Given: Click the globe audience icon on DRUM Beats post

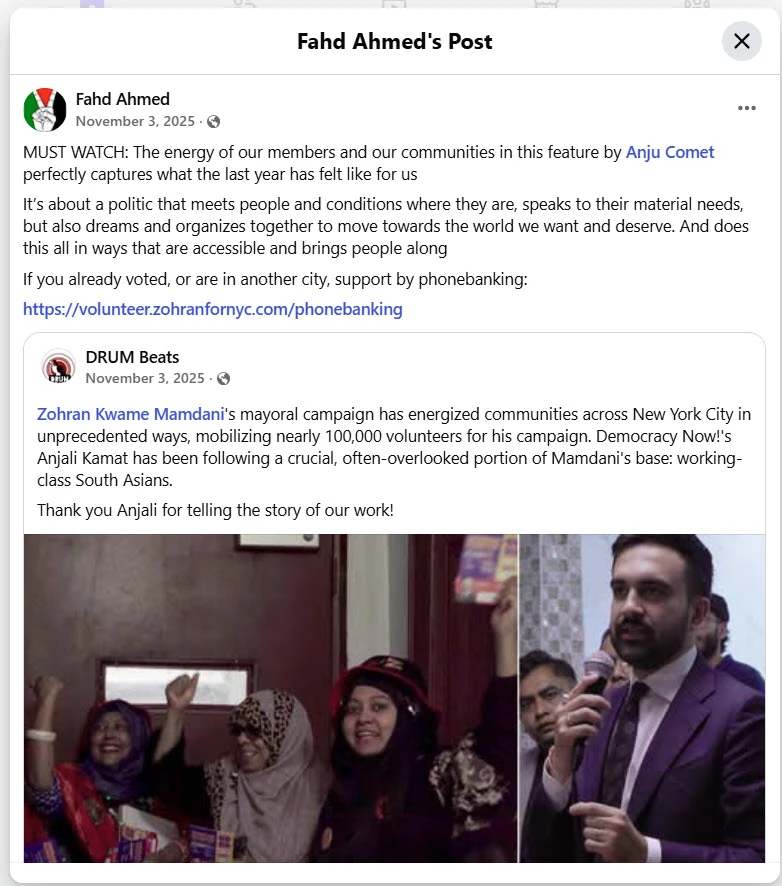Looking at the screenshot, I should coord(224,379).
